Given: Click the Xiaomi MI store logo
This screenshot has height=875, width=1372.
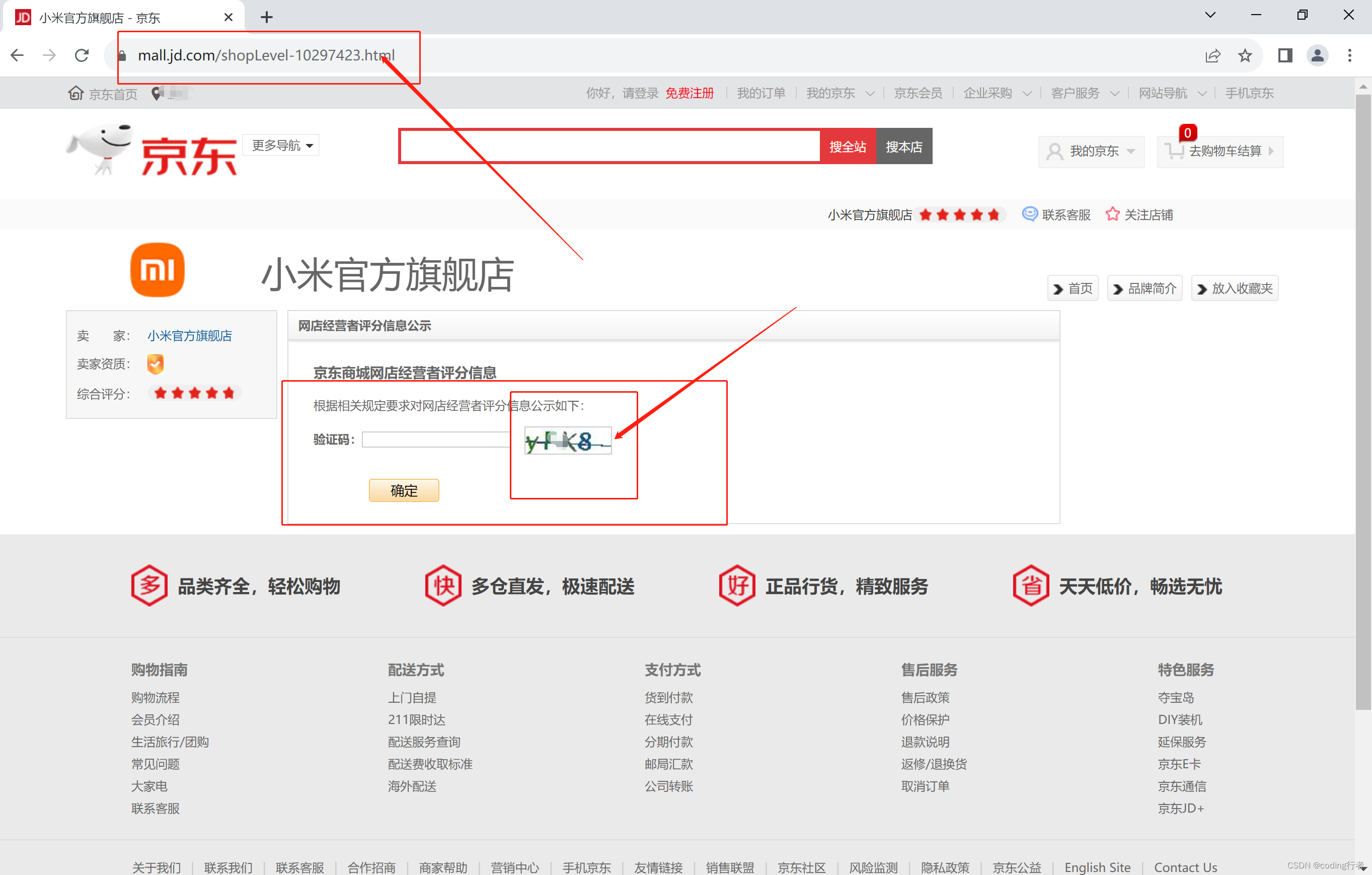Looking at the screenshot, I should pos(157,270).
